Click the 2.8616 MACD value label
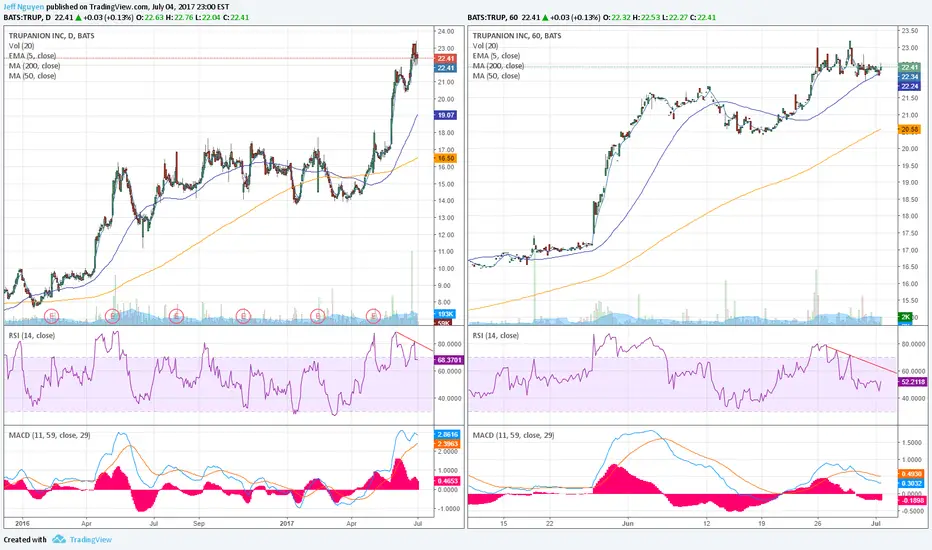 click(x=447, y=435)
